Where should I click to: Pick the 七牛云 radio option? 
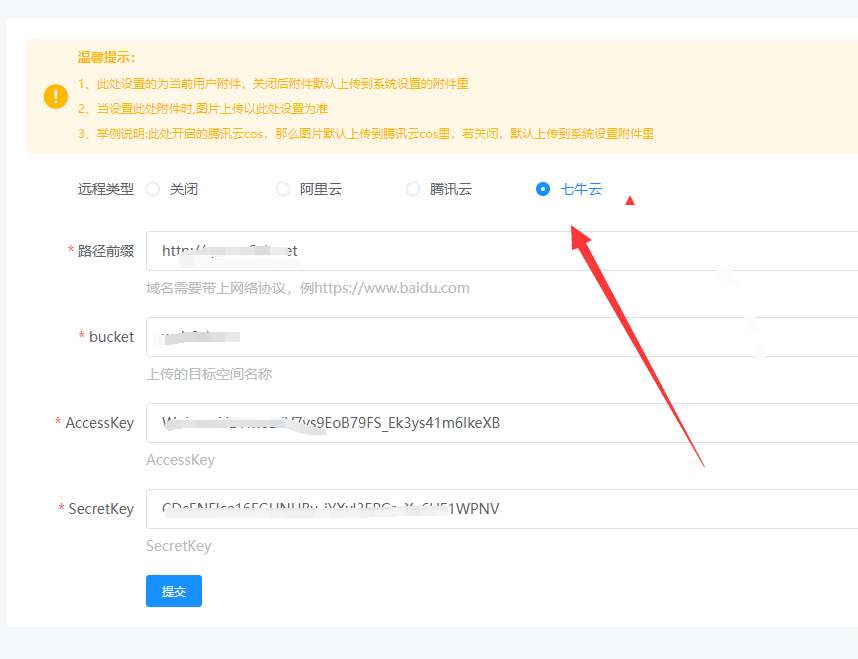tap(543, 189)
